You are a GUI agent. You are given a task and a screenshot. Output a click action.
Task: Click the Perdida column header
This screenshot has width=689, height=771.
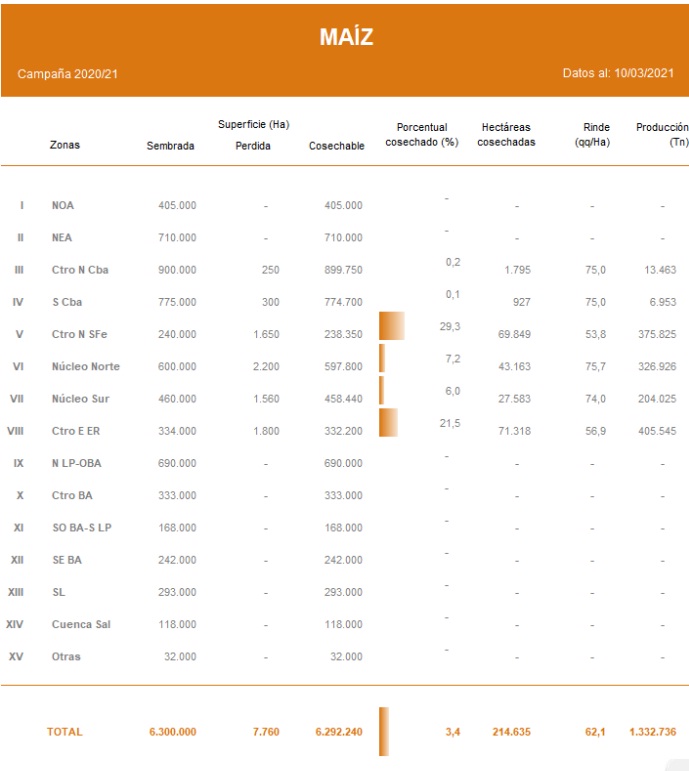click(x=253, y=146)
